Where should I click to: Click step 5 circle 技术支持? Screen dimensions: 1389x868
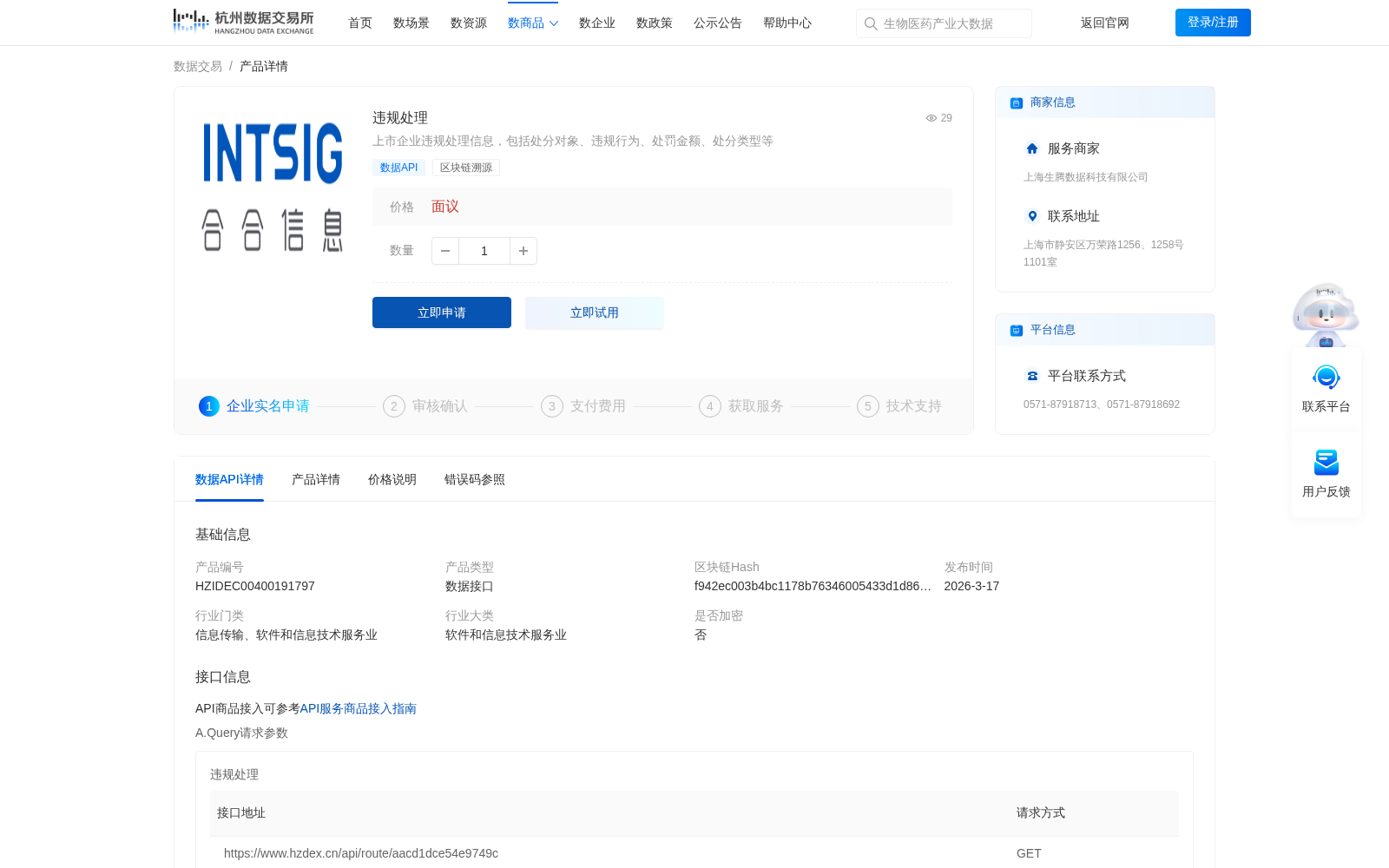[868, 406]
